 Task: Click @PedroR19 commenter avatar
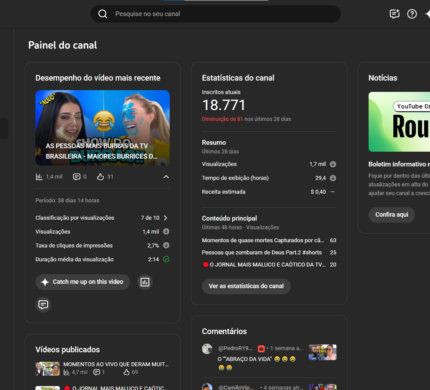[207, 349]
